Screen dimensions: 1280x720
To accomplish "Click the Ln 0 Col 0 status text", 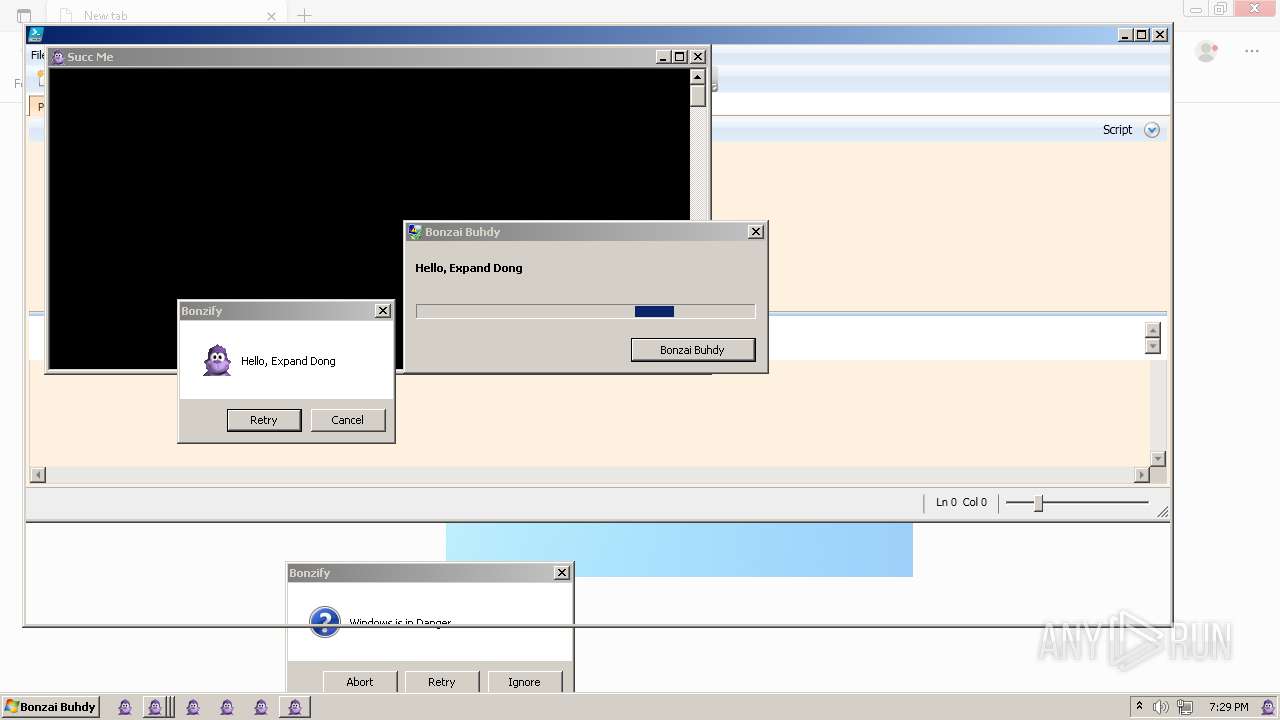I will click(x=961, y=503).
